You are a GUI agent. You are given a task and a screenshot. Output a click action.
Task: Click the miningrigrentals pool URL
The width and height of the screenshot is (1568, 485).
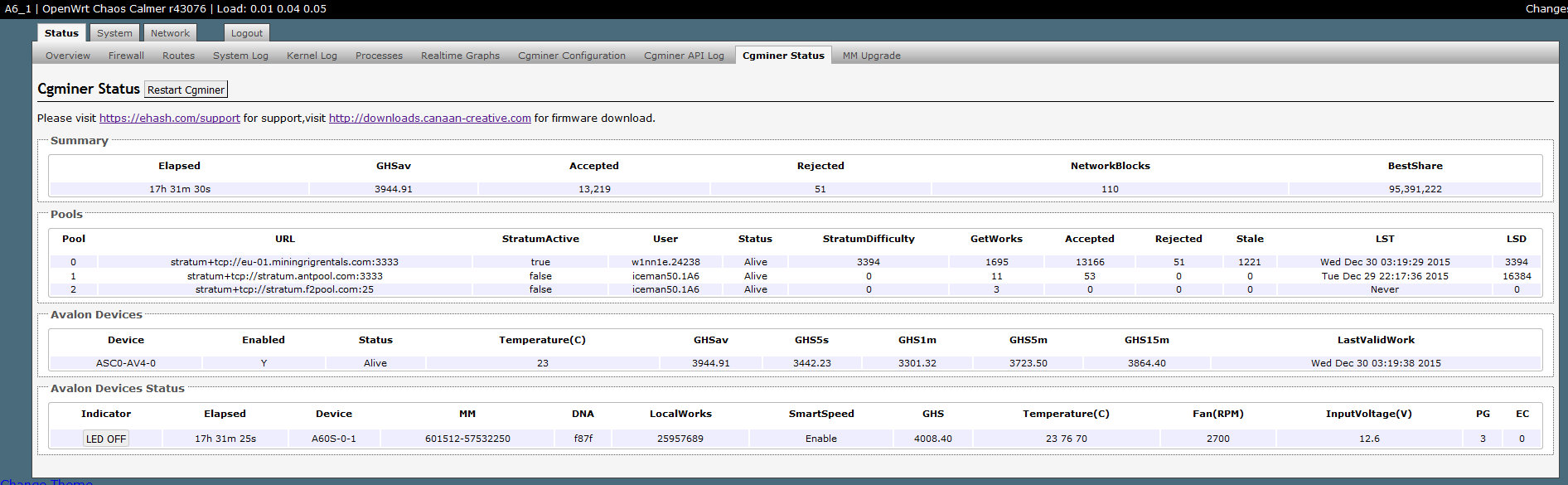pyautogui.click(x=284, y=262)
